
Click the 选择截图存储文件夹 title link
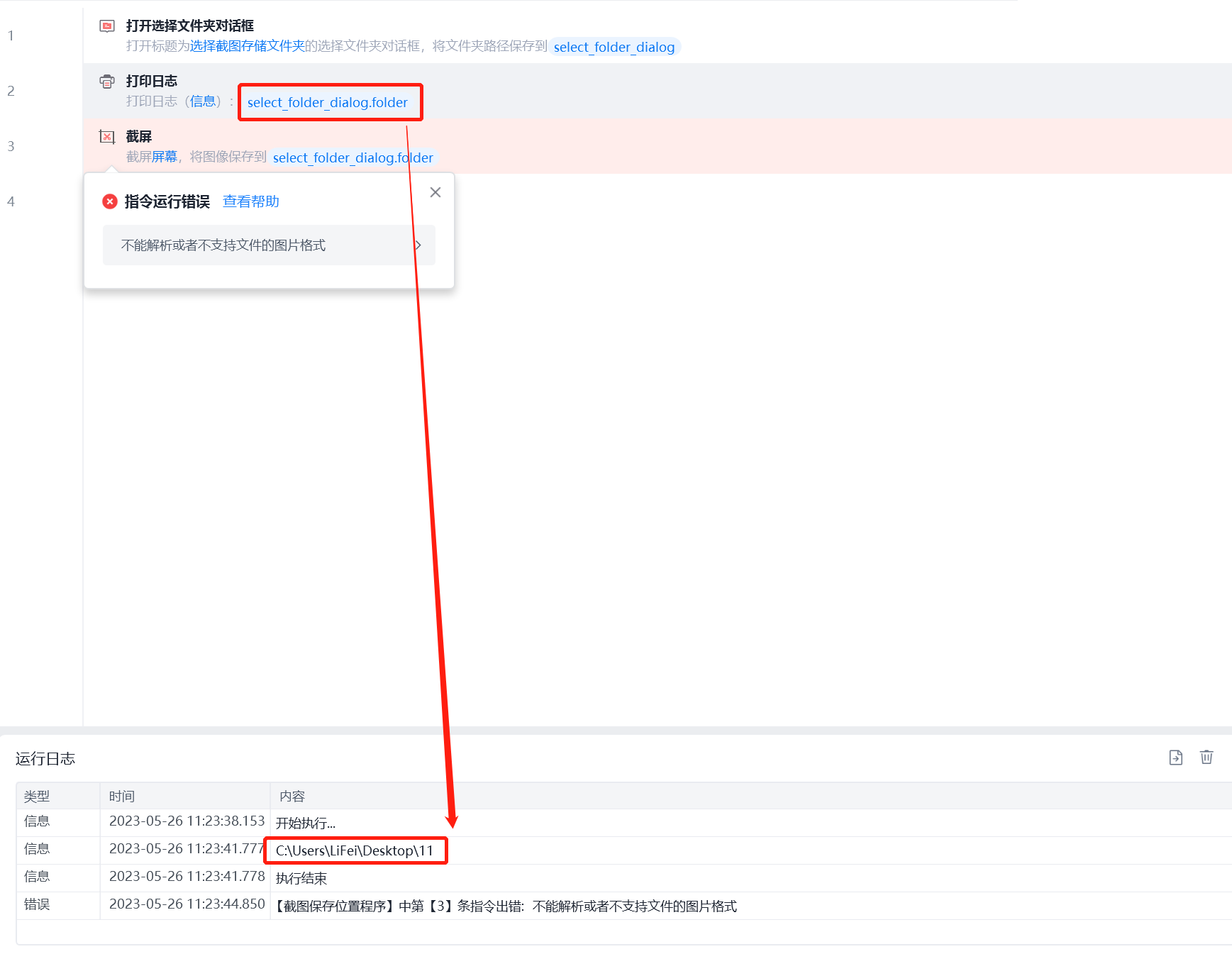pyautogui.click(x=248, y=46)
